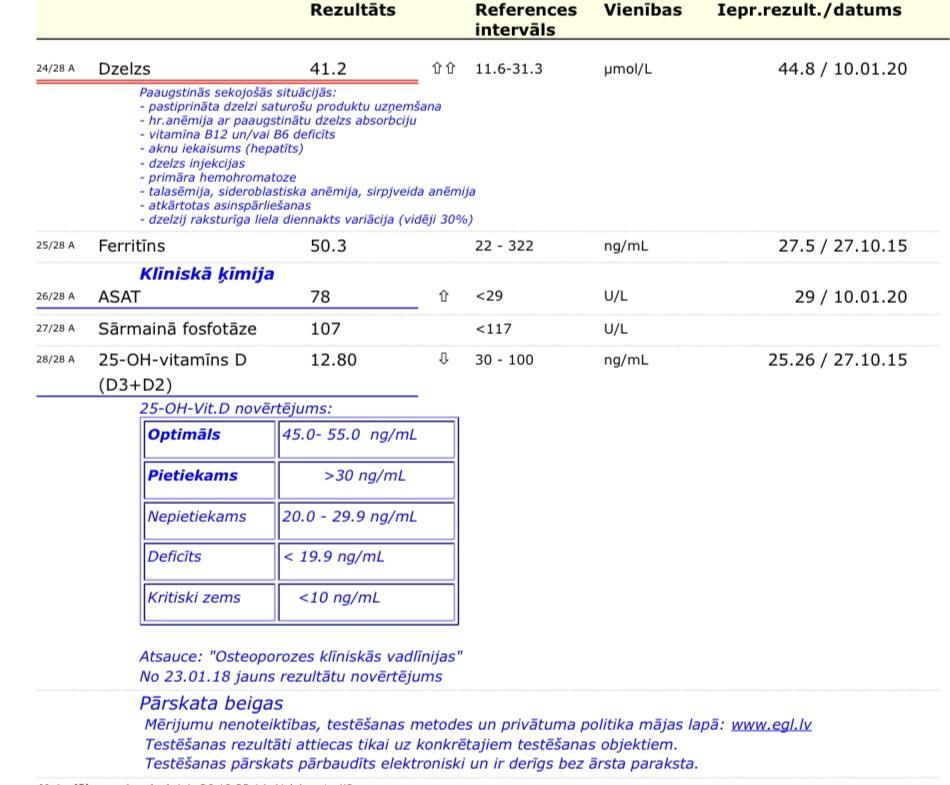This screenshot has width=950, height=785.
Task: Click the µmol/L unit in Dzelzs row
Action: (628, 69)
